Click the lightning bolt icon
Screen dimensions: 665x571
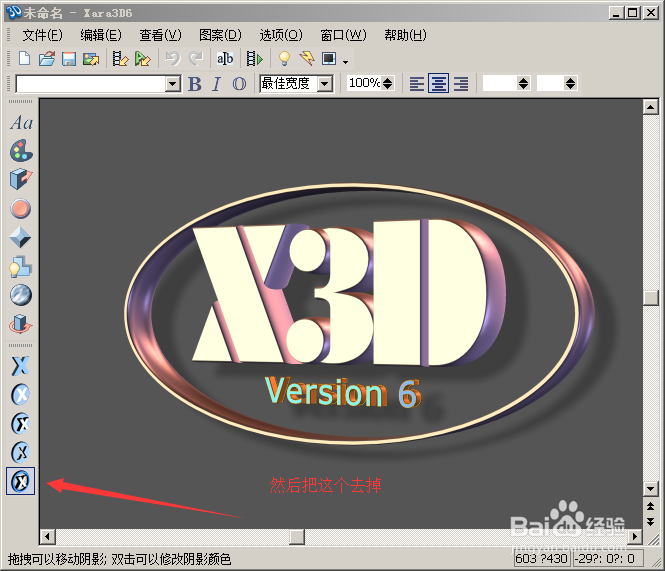tap(307, 59)
